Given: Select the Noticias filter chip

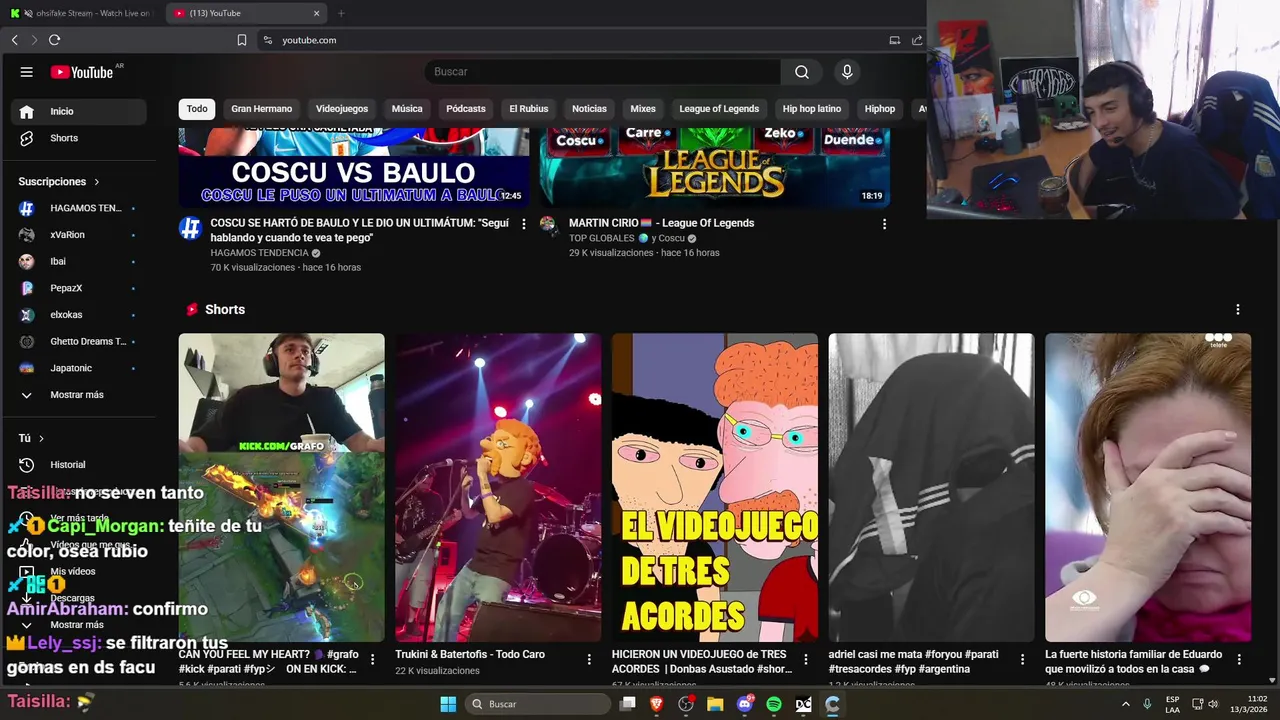Looking at the screenshot, I should click(x=590, y=109).
